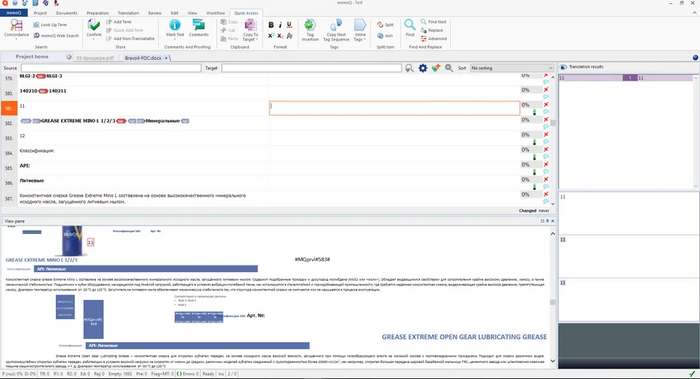This screenshot has width=700, height=379.
Task: Select the first translation result row 11
Action: click(x=627, y=78)
